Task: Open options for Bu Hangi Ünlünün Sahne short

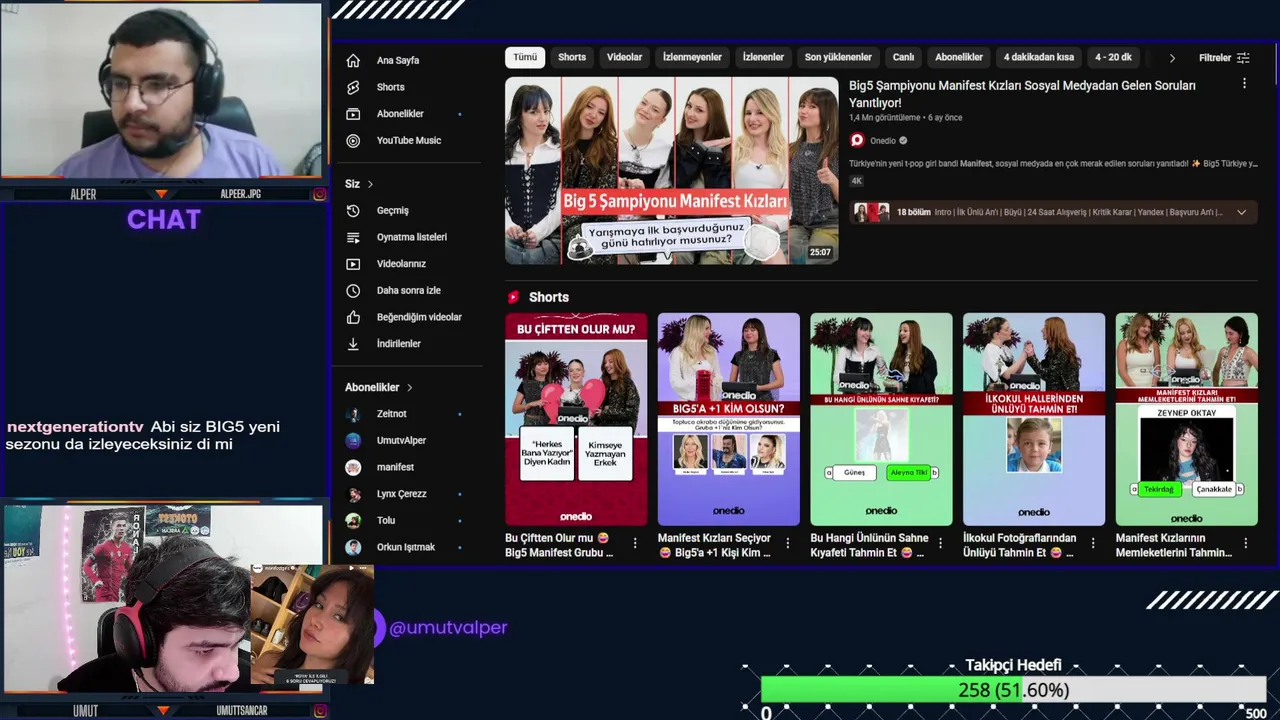Action: pos(940,544)
